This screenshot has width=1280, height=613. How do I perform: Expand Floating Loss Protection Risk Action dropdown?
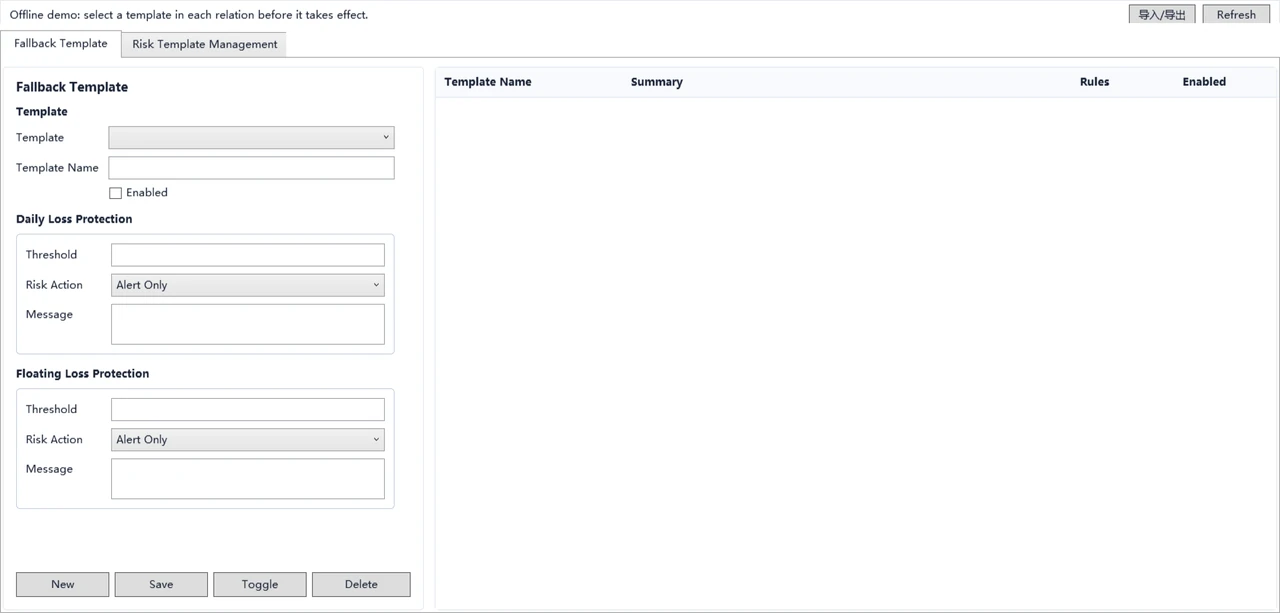(x=248, y=440)
